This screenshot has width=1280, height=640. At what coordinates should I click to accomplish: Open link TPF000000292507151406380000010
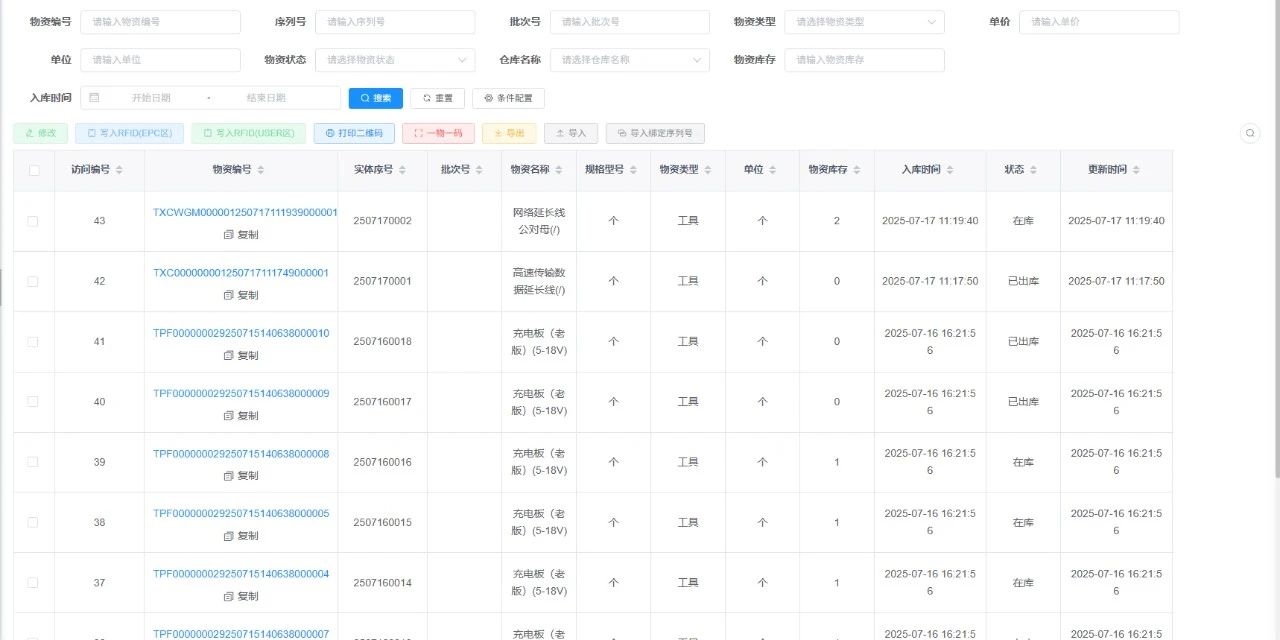(x=241, y=333)
